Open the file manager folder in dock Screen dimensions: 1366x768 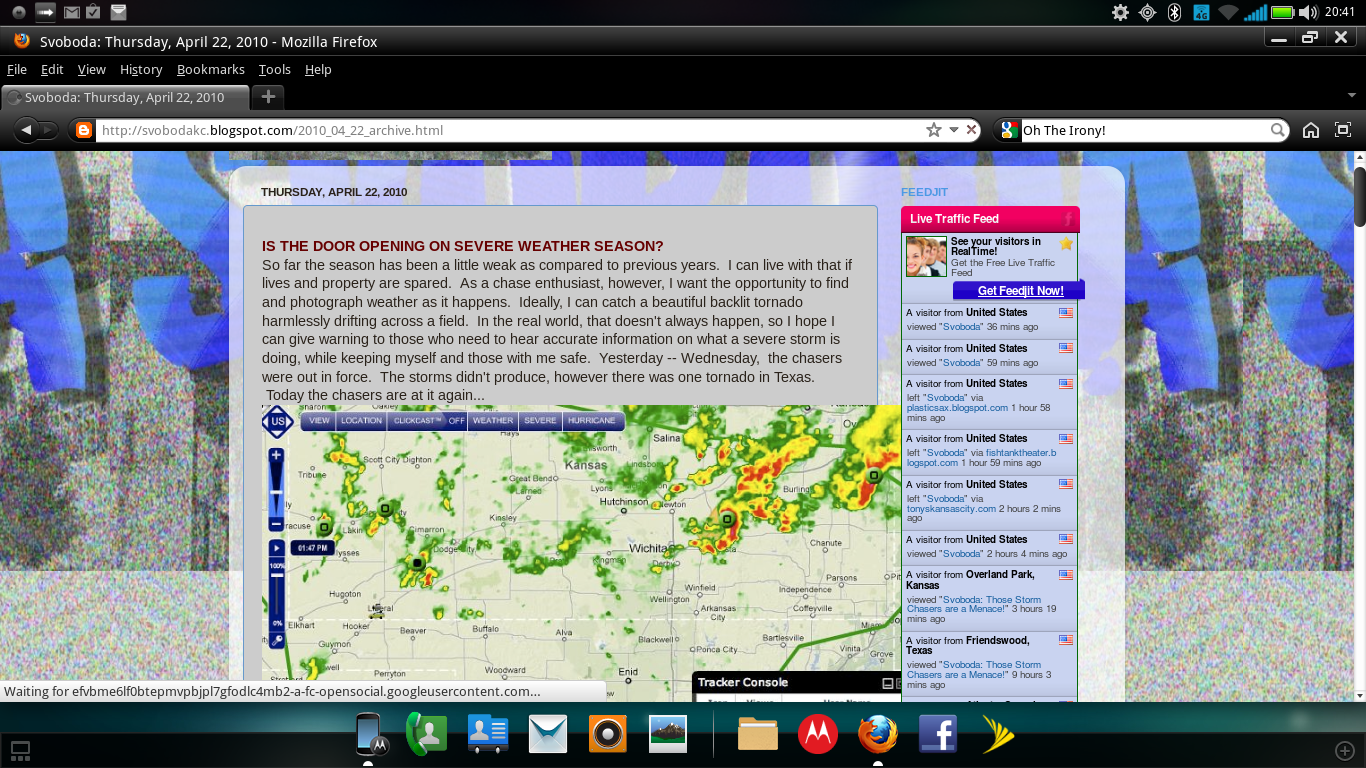click(x=757, y=735)
